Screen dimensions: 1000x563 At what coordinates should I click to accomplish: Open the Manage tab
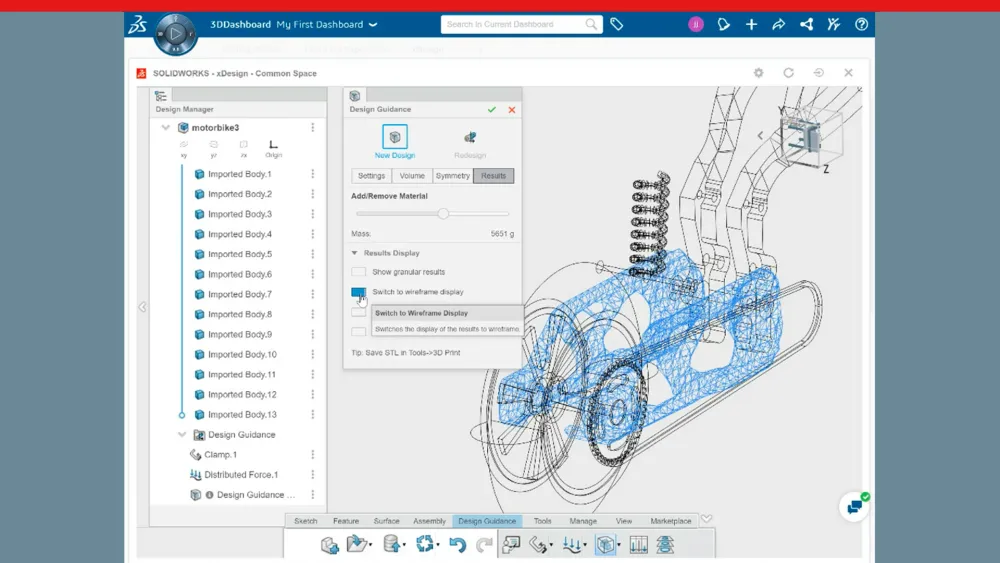click(x=583, y=521)
